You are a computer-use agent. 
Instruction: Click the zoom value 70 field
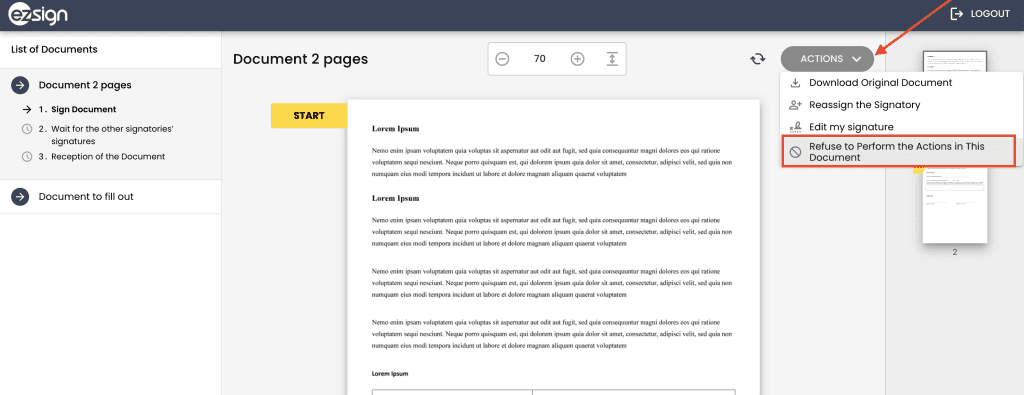539,59
